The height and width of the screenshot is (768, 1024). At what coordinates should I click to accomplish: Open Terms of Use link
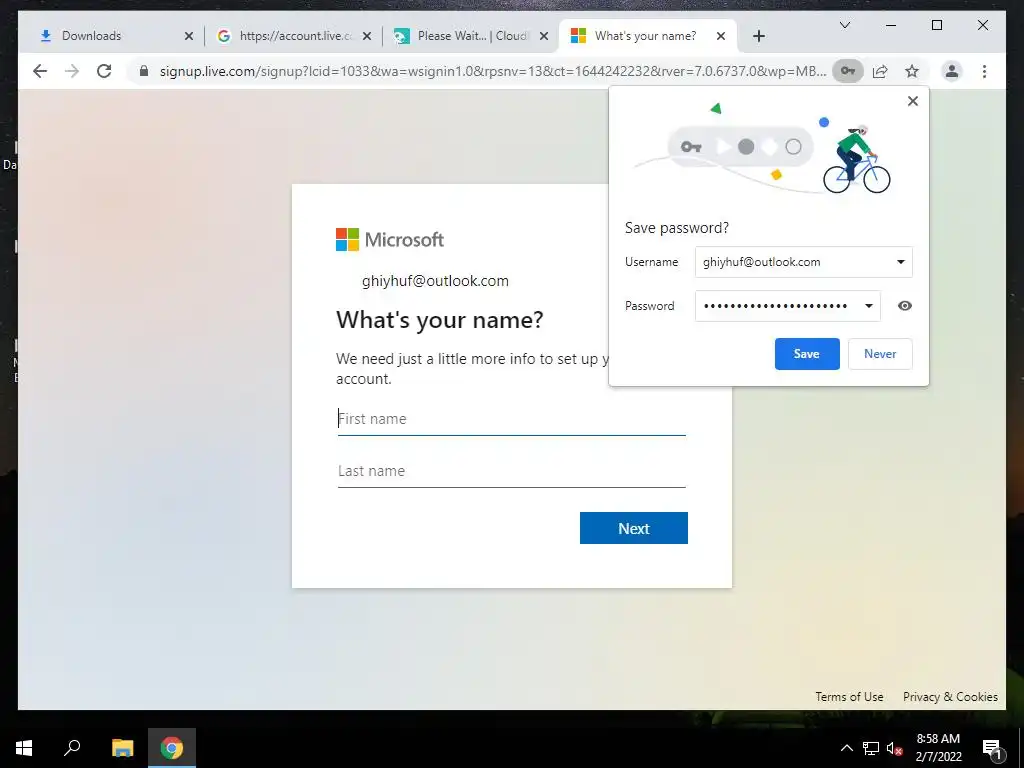(849, 697)
